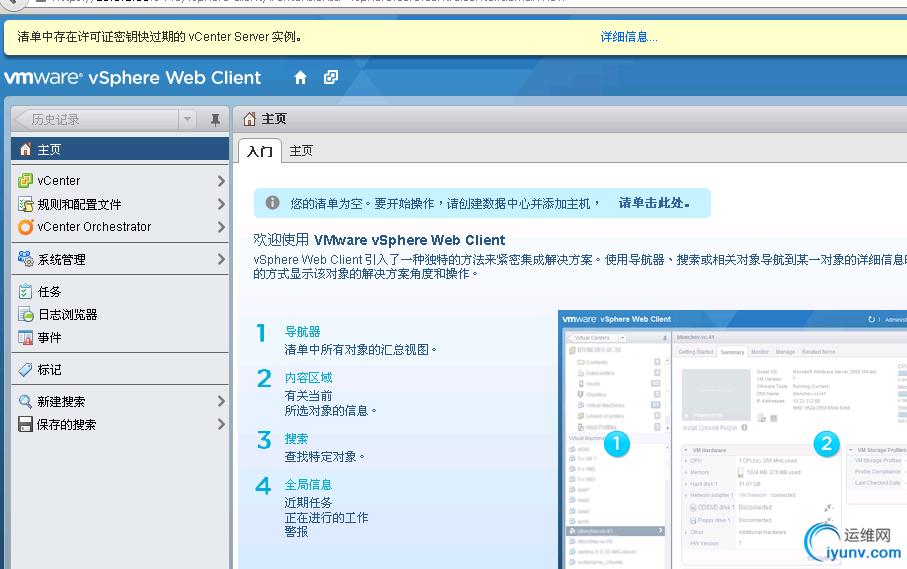The image size is (907, 569).
Task: Expand the 新建搜索 chevron
Action: [221, 401]
